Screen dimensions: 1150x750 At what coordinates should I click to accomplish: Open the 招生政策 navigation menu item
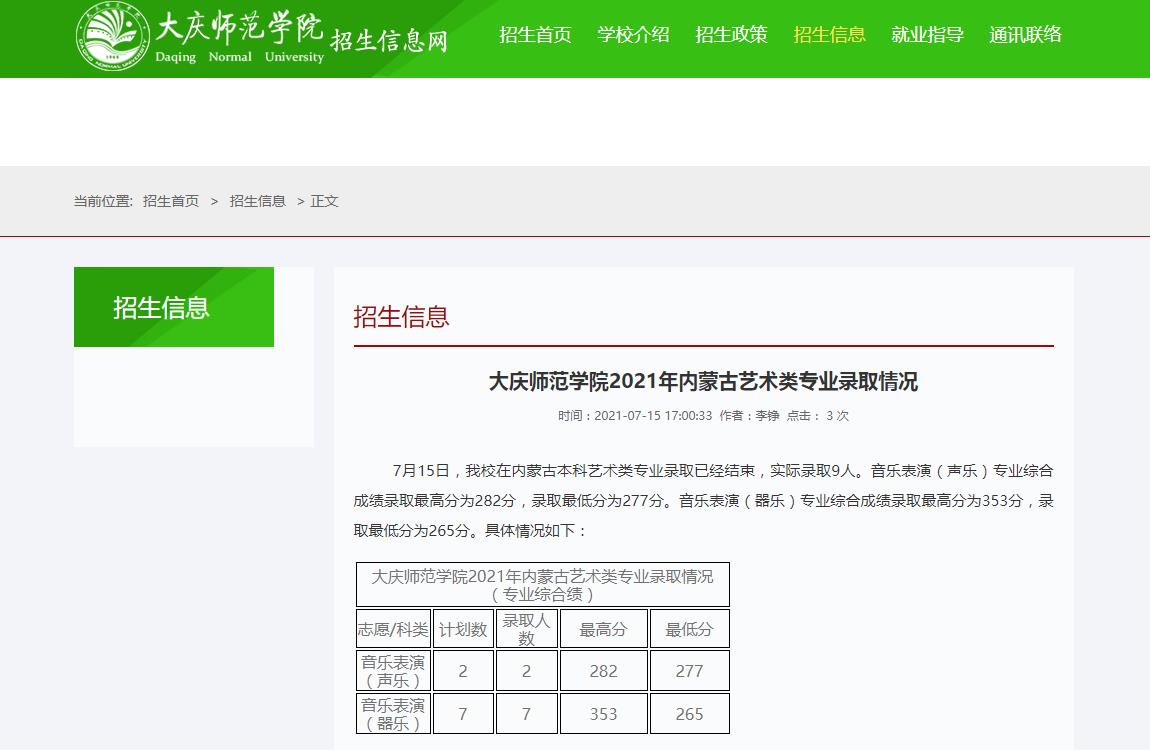(731, 34)
